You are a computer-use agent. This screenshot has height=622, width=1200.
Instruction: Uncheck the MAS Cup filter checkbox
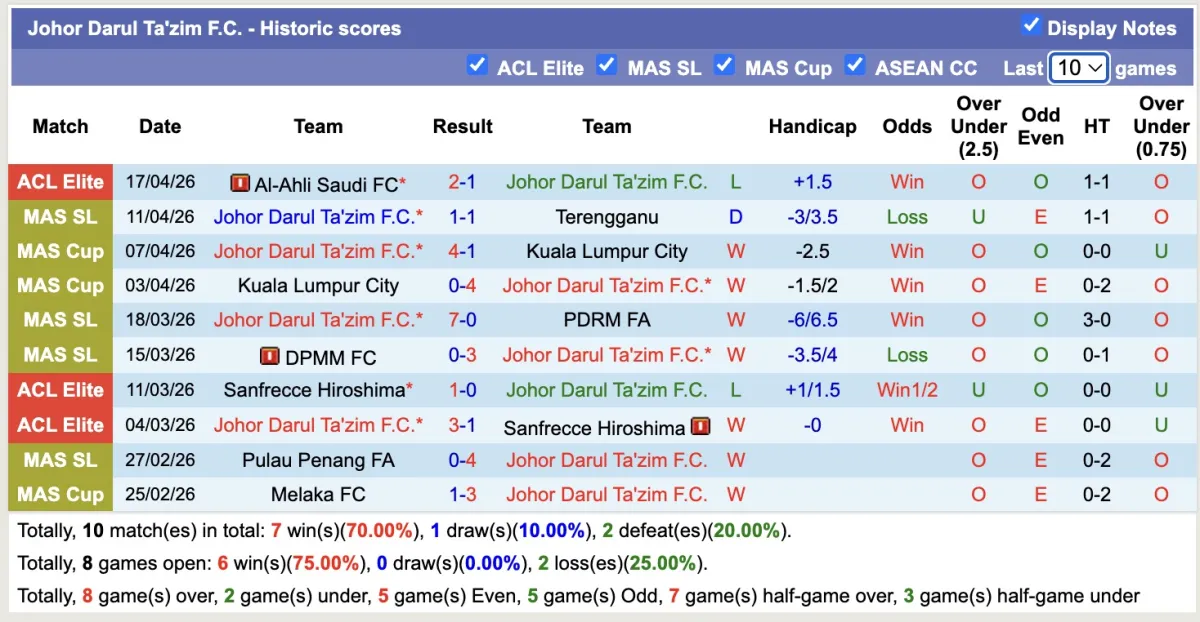[724, 66]
